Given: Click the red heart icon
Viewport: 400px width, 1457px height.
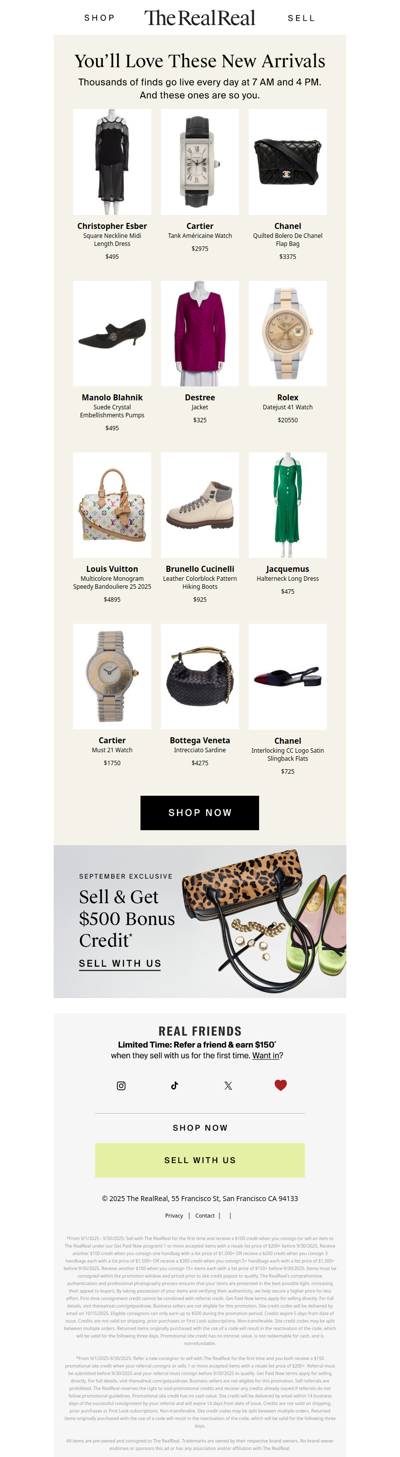Looking at the screenshot, I should [x=281, y=1085].
